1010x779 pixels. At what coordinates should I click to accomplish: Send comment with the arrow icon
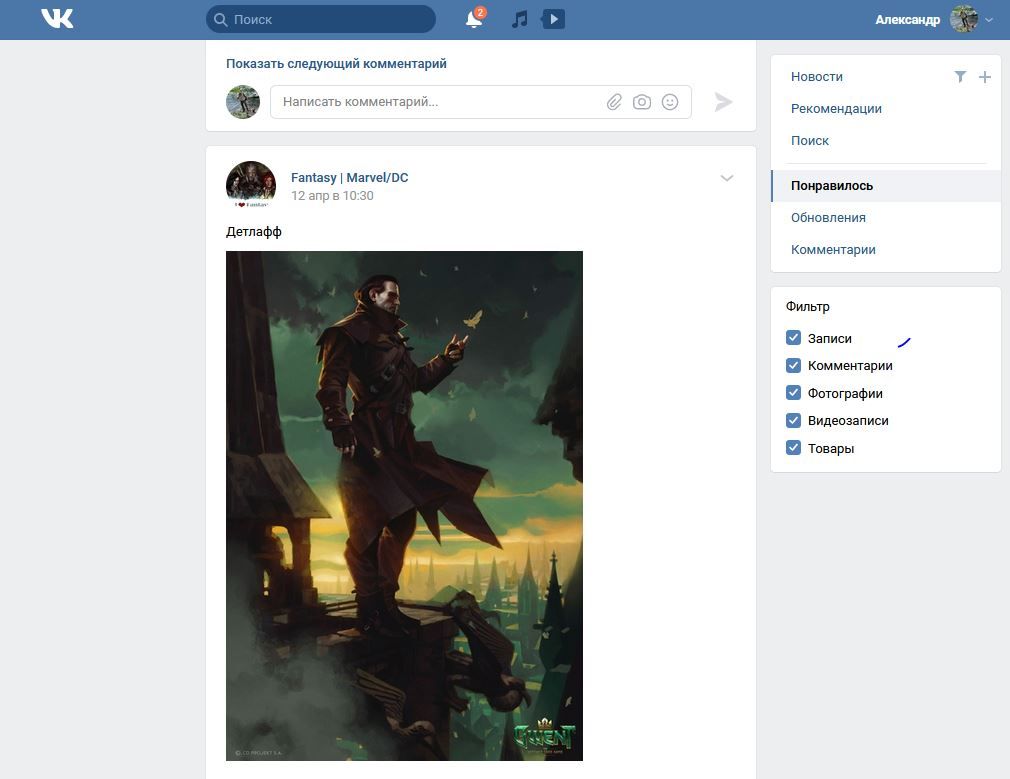pyautogui.click(x=723, y=102)
